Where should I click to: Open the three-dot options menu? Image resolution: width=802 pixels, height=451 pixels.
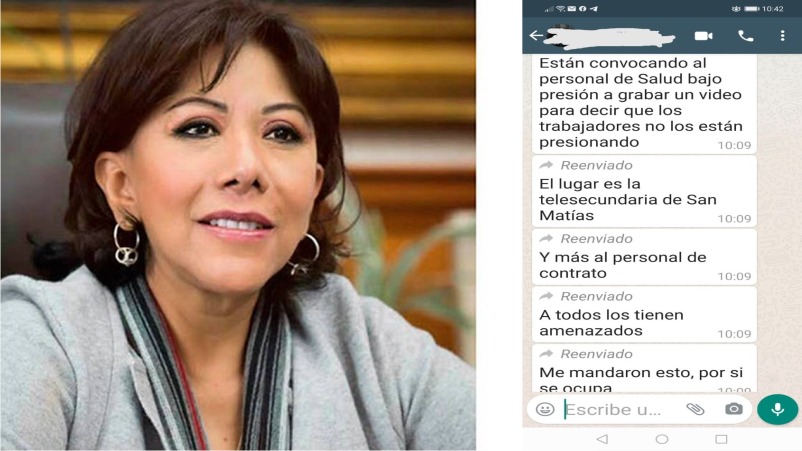pos(782,36)
